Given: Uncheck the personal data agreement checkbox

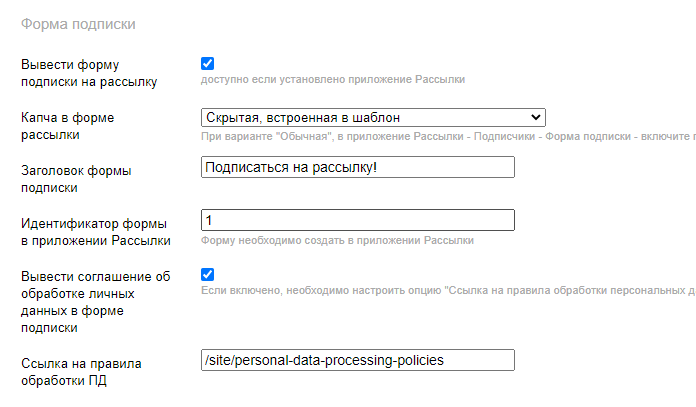Looking at the screenshot, I should pos(208,274).
